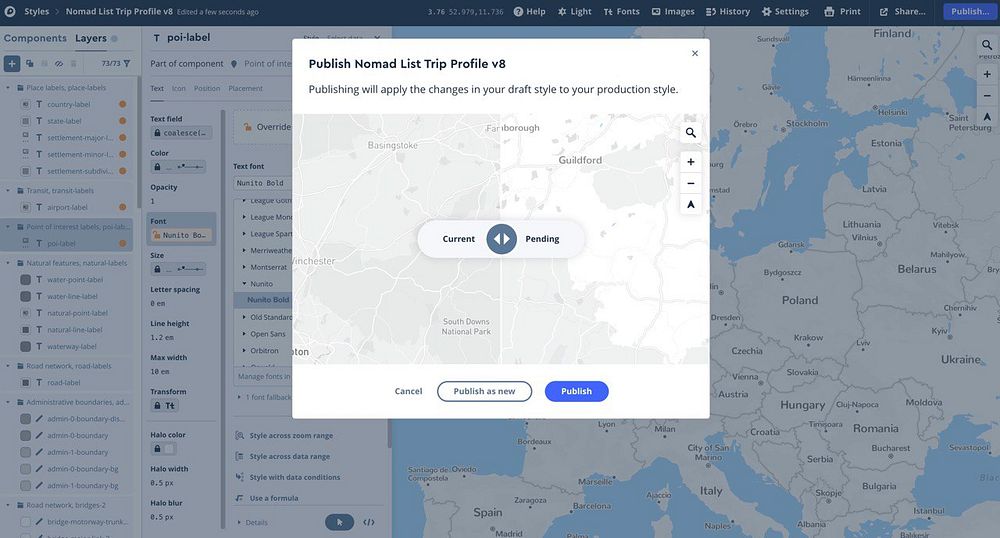Open the Fonts menu

pyautogui.click(x=622, y=11)
